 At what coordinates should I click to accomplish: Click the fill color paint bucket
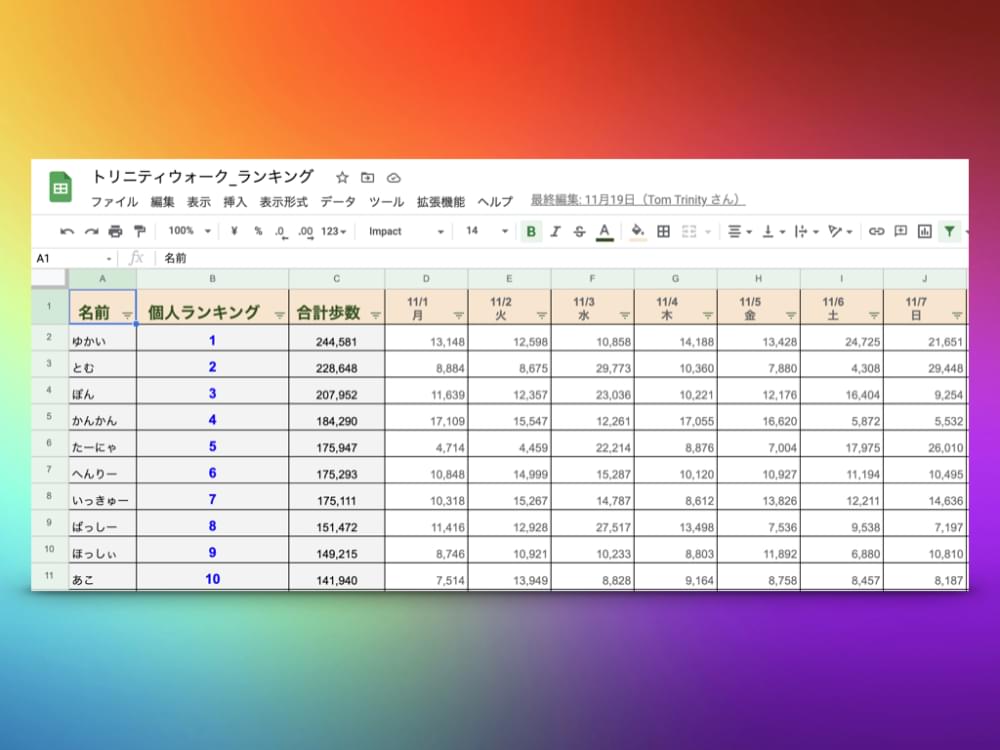tap(637, 231)
